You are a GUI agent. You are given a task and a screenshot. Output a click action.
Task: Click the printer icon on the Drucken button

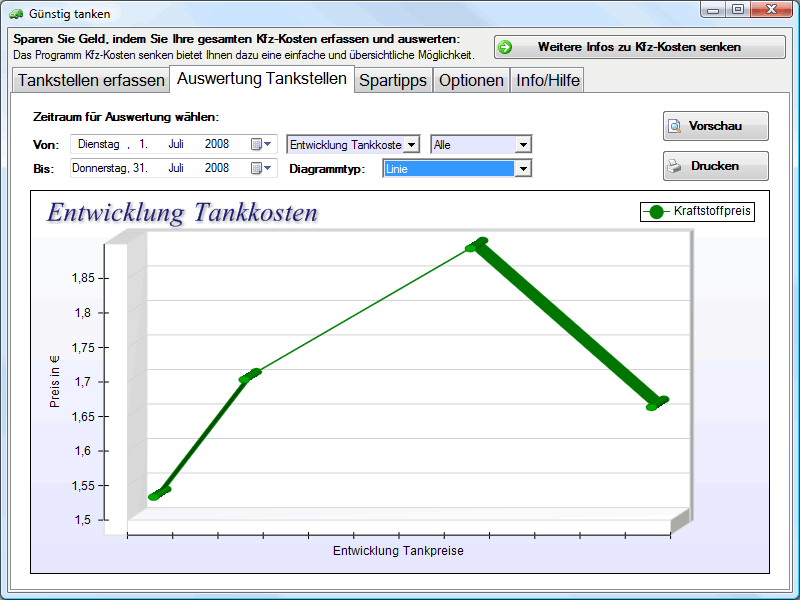pos(675,166)
